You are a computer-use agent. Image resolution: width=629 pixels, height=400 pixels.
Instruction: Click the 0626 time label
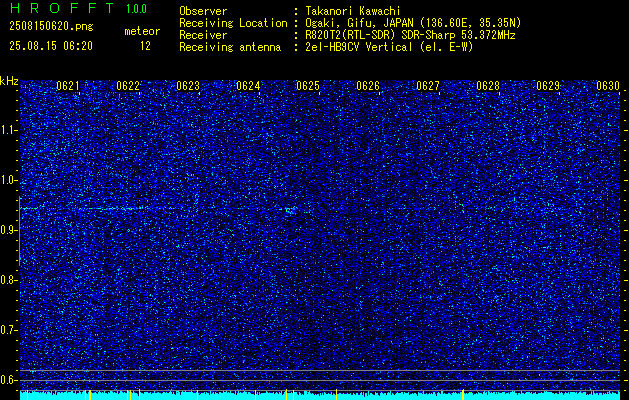click(x=368, y=86)
